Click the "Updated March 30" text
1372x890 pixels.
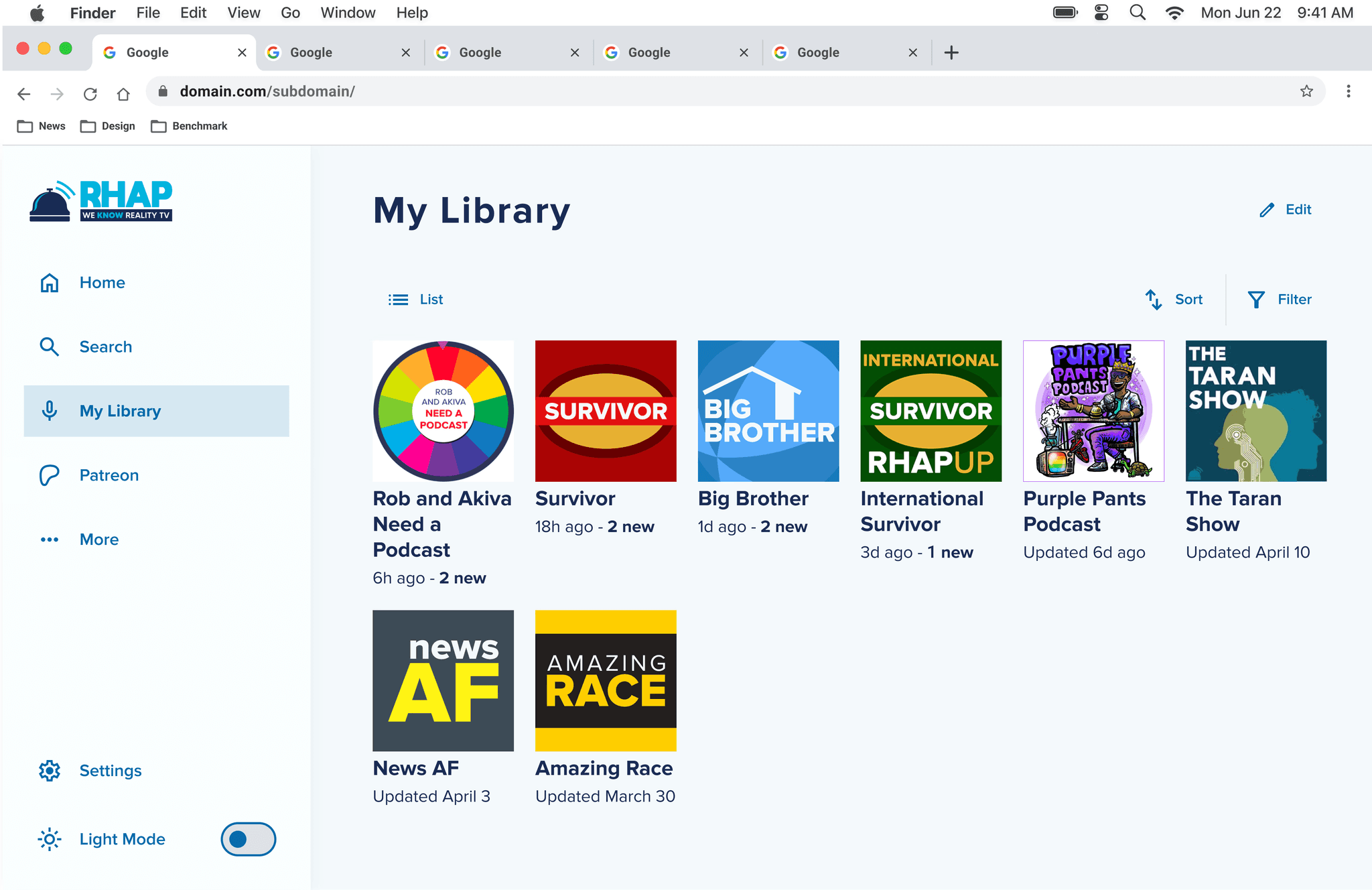coord(606,796)
